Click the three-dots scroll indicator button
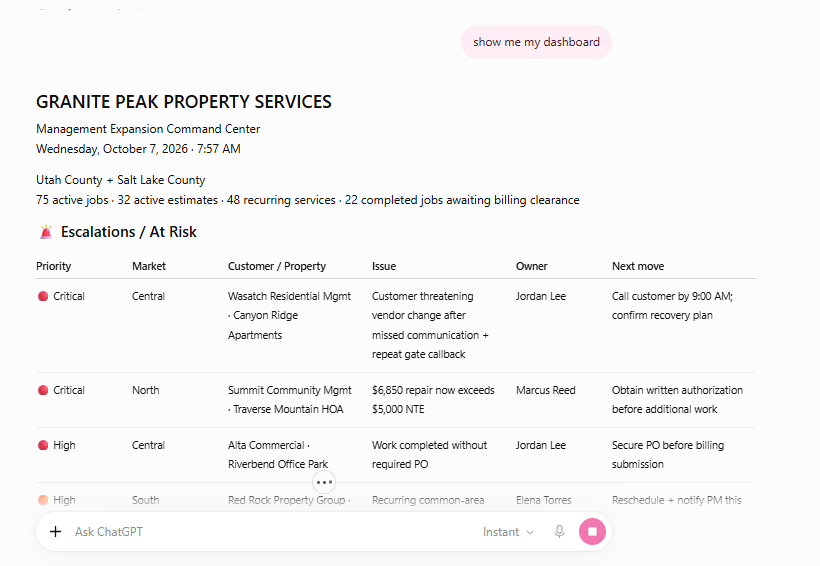The width and height of the screenshot is (820, 566). click(x=324, y=482)
